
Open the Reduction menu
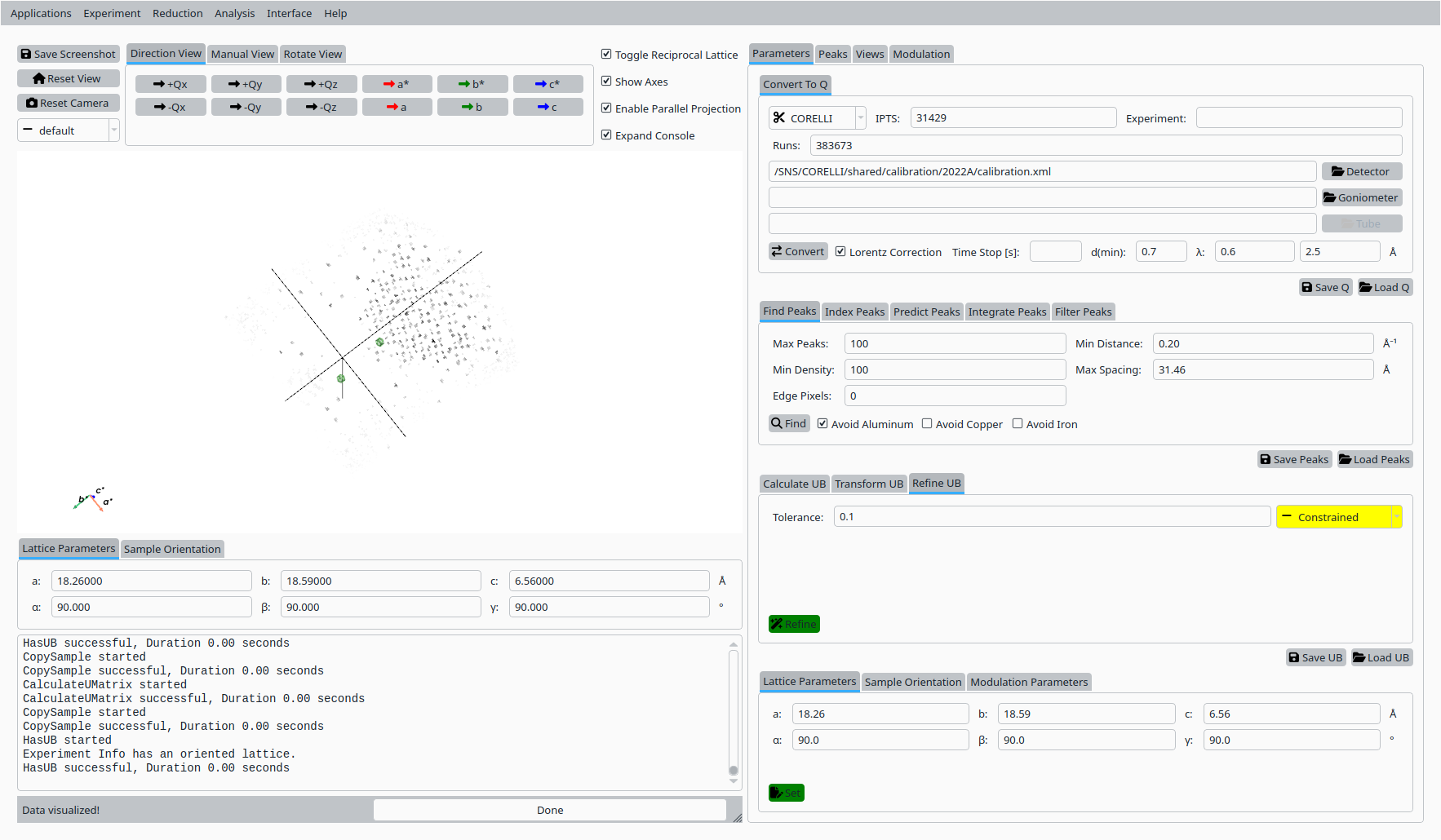[177, 13]
